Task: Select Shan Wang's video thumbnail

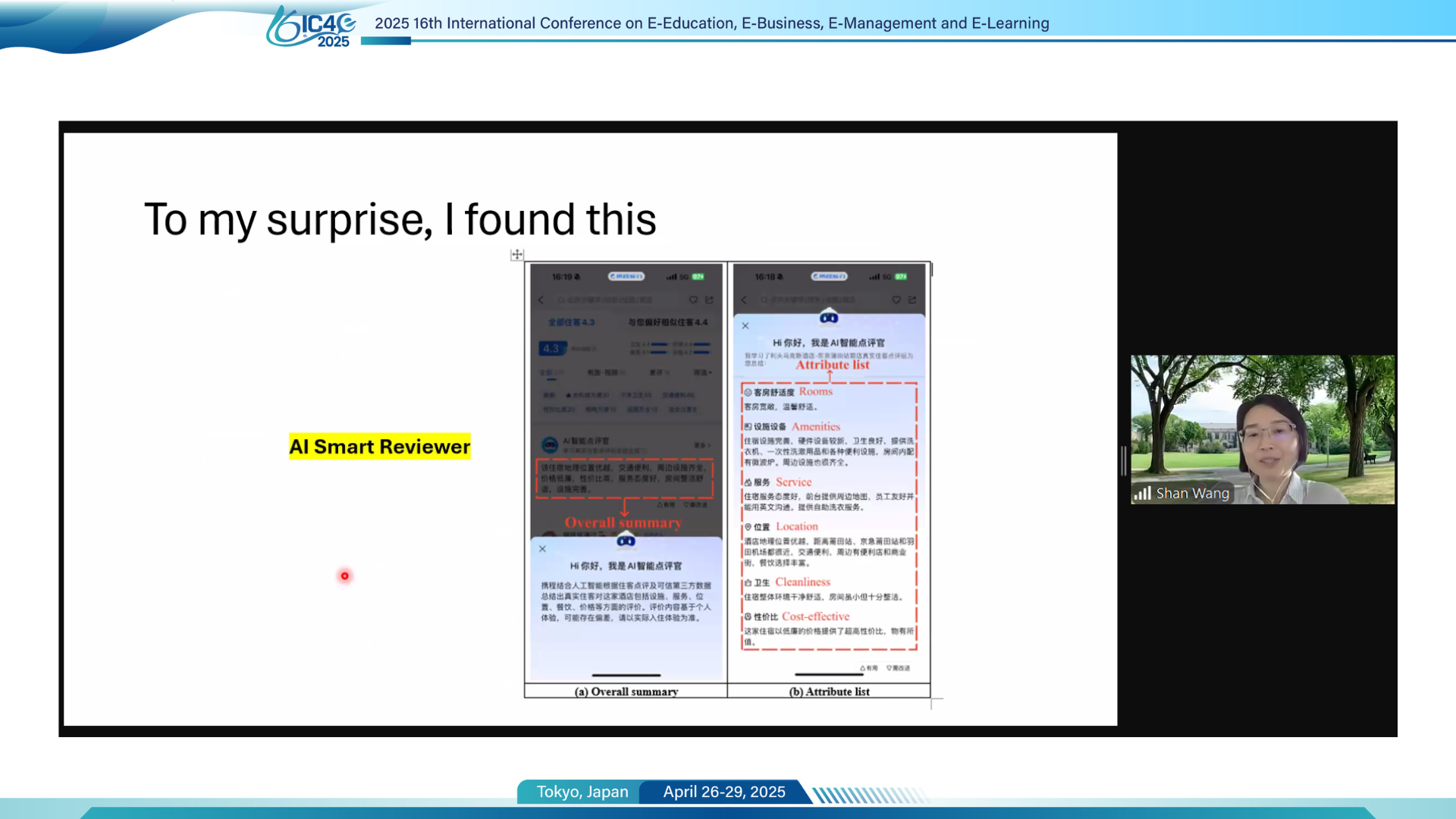Action: click(1262, 429)
